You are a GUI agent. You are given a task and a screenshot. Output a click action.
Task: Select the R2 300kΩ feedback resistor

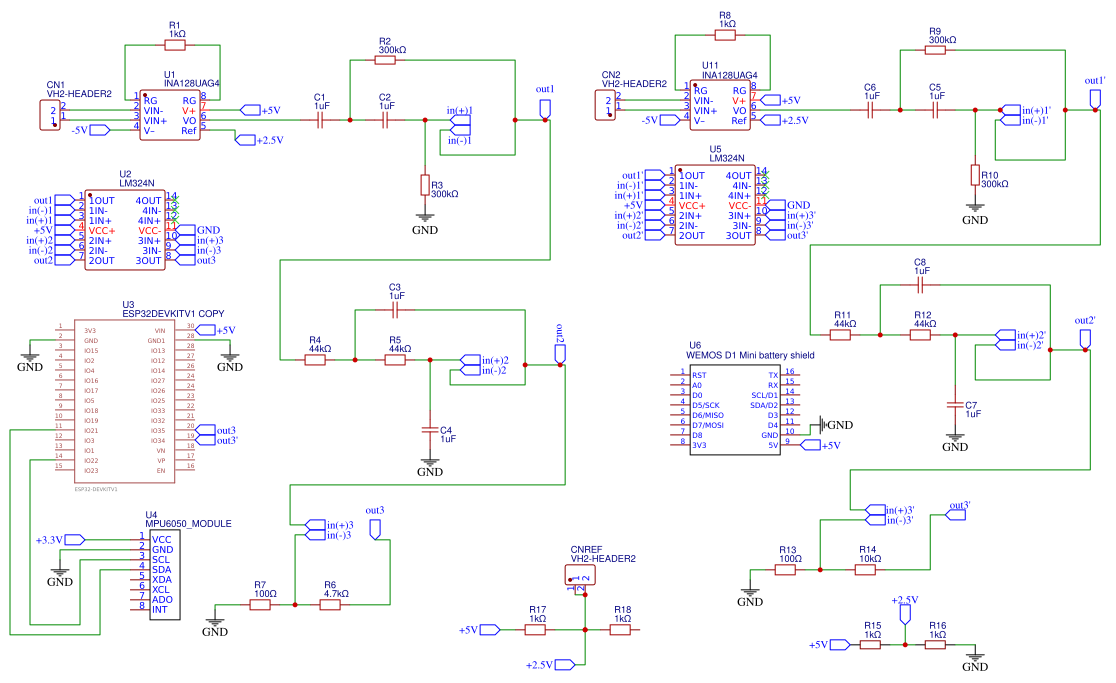[385, 60]
